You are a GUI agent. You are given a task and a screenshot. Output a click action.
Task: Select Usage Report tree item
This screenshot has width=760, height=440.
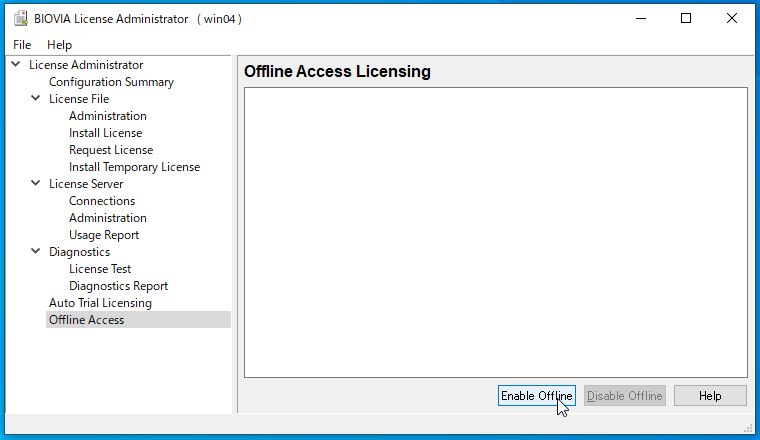point(104,235)
